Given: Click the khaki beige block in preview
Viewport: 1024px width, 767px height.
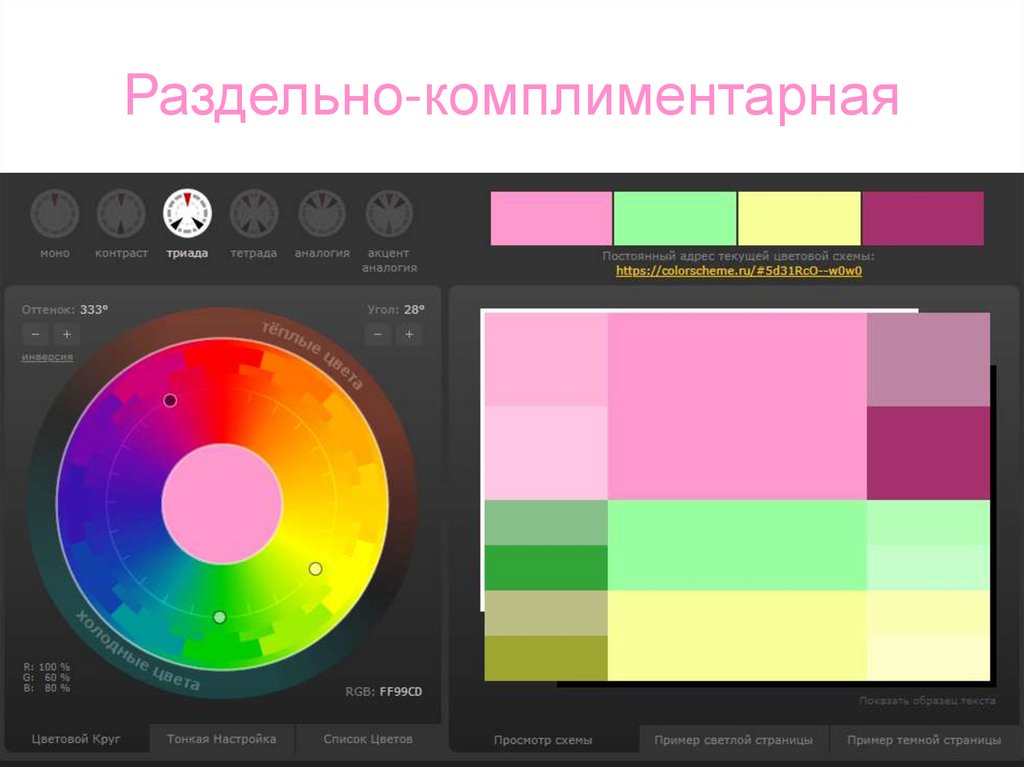Looking at the screenshot, I should pyautogui.click(x=546, y=613).
